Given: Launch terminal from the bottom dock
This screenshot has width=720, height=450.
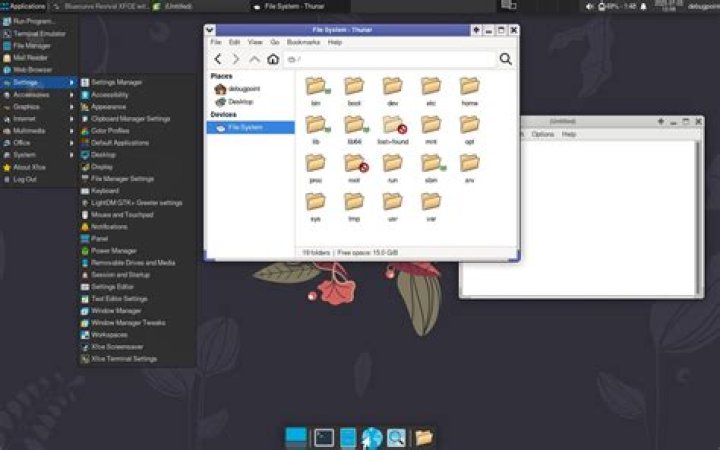Looking at the screenshot, I should tap(323, 437).
